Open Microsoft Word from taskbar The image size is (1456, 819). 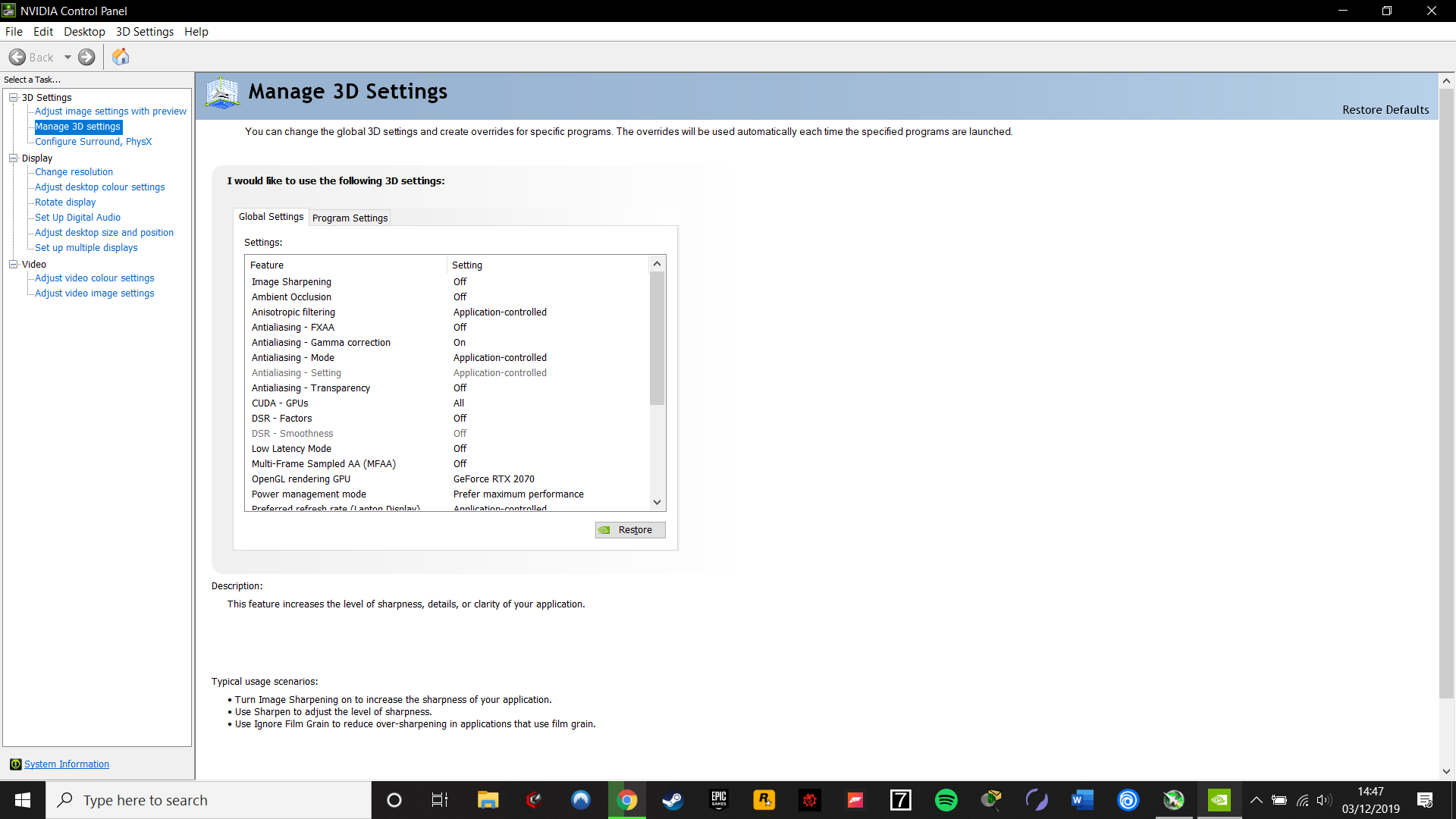tap(1082, 800)
